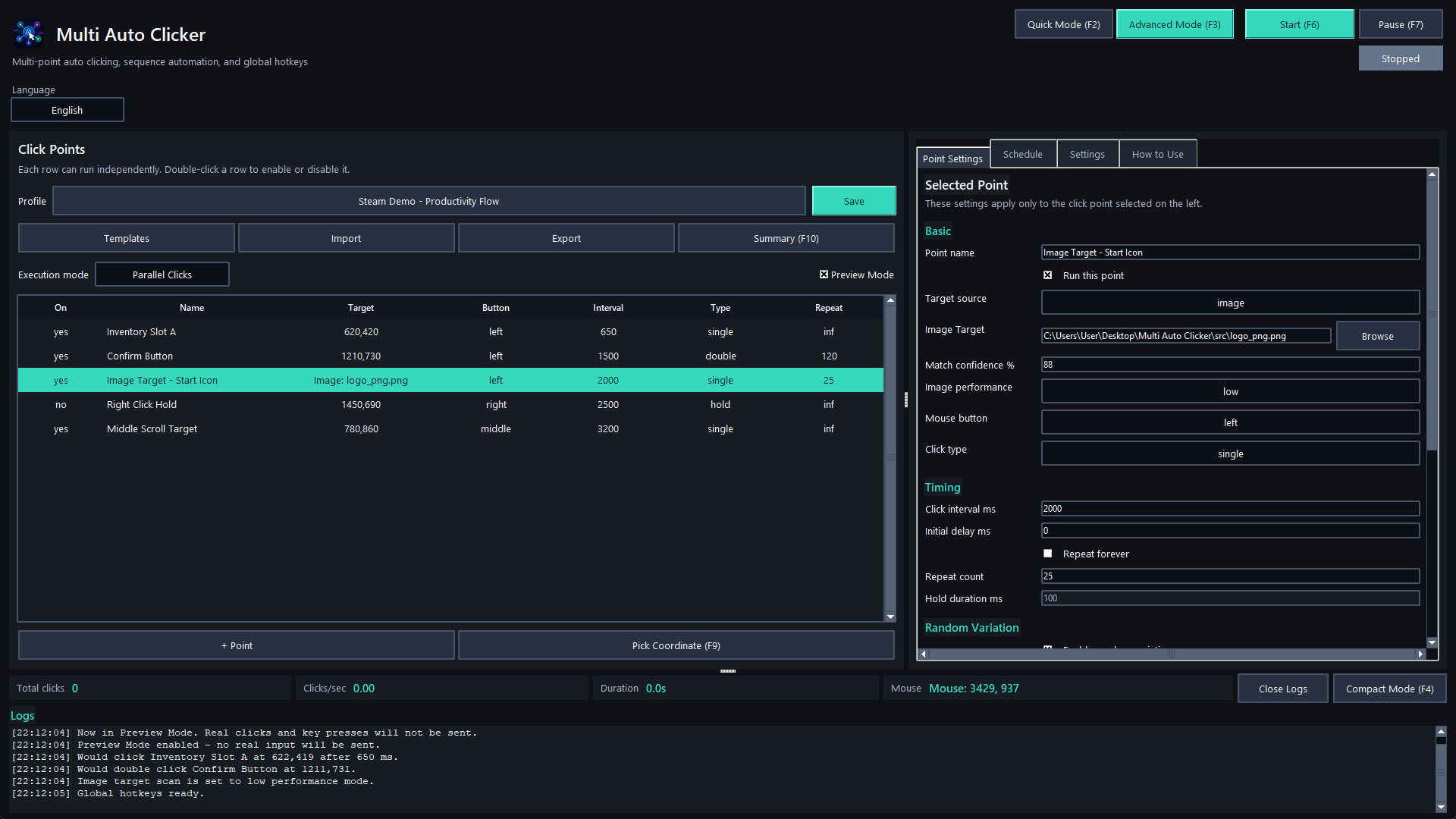Click the table scrollbar up arrow
The height and width of the screenshot is (819, 1456).
click(890, 301)
